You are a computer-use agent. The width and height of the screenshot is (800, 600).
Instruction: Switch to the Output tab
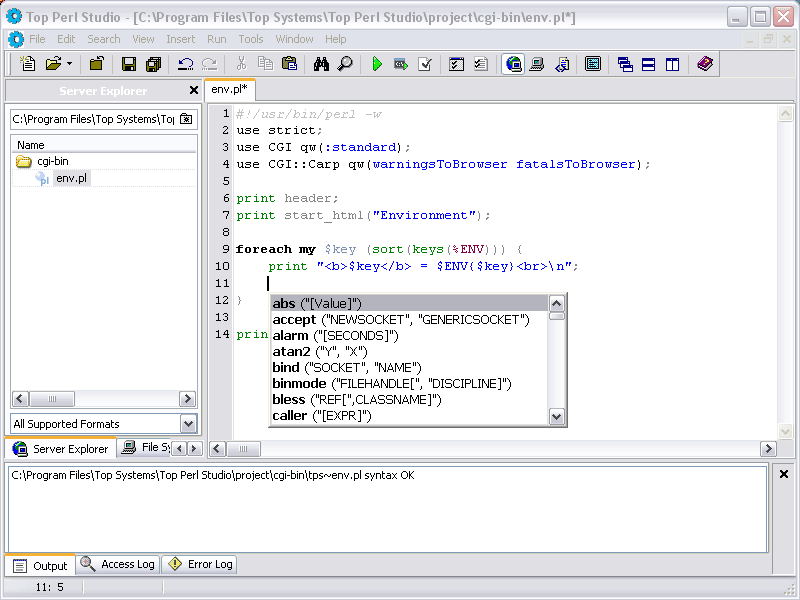click(x=41, y=565)
